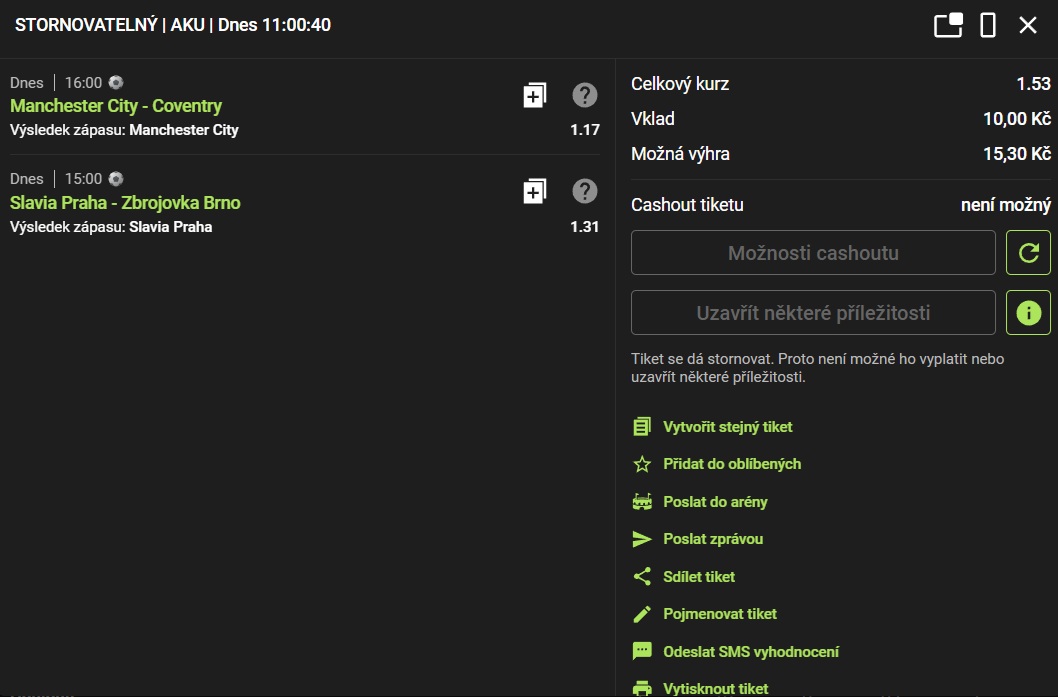Viewport: 1058px width, 697px height.
Task: Click the odds value 1.31
Action: (584, 227)
